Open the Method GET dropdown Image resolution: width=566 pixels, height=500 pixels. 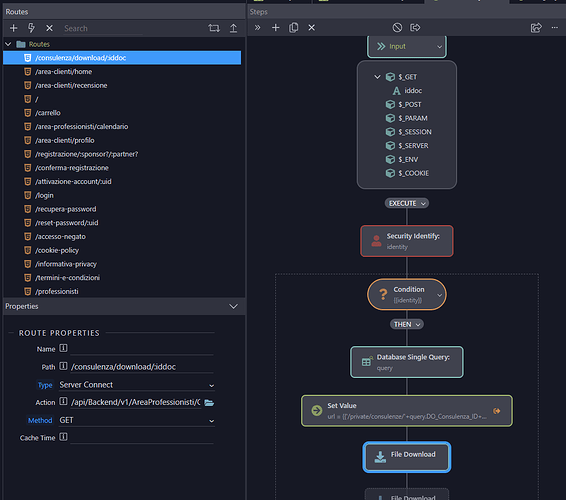[x=137, y=420]
